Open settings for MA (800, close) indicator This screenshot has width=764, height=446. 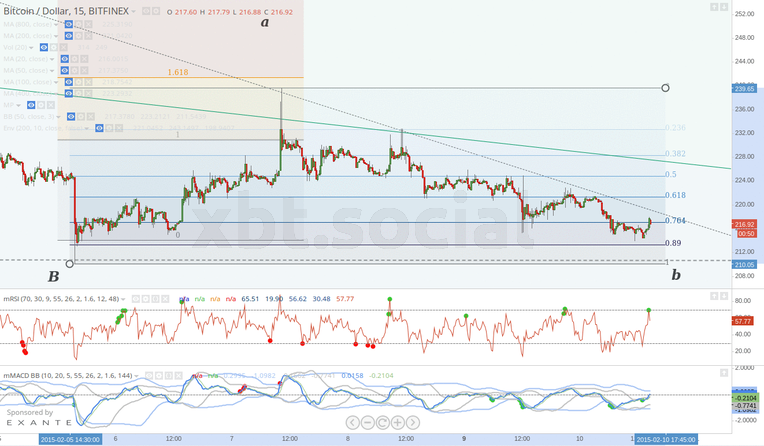pyautogui.click(x=76, y=23)
